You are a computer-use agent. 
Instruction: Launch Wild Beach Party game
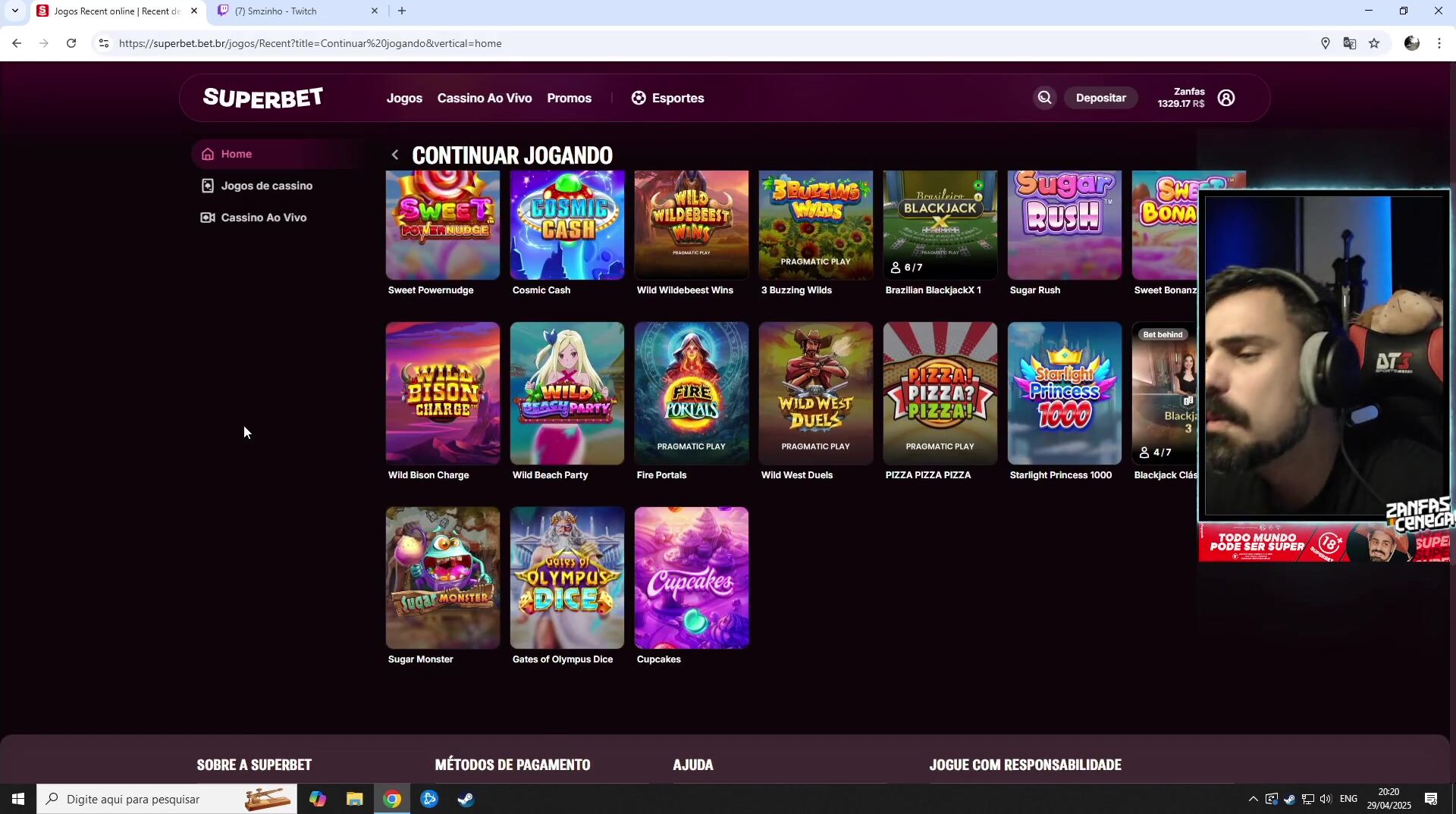567,393
